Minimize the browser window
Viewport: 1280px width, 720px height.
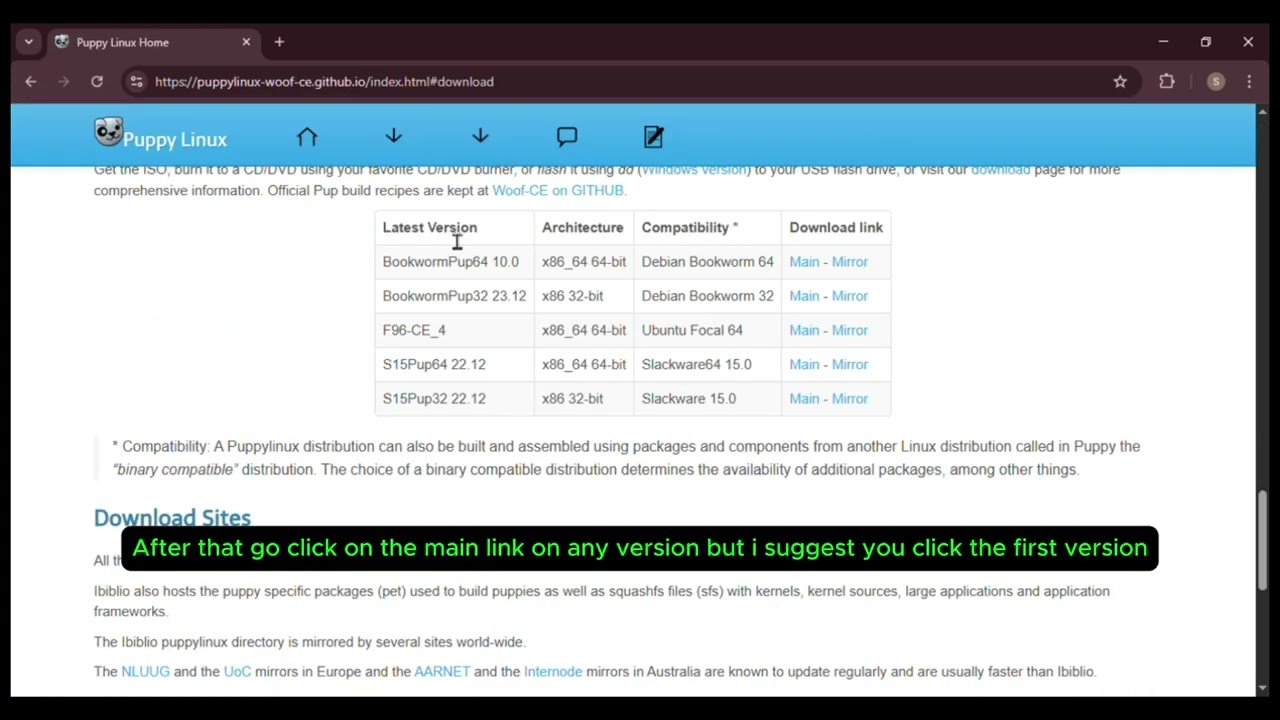1163,42
